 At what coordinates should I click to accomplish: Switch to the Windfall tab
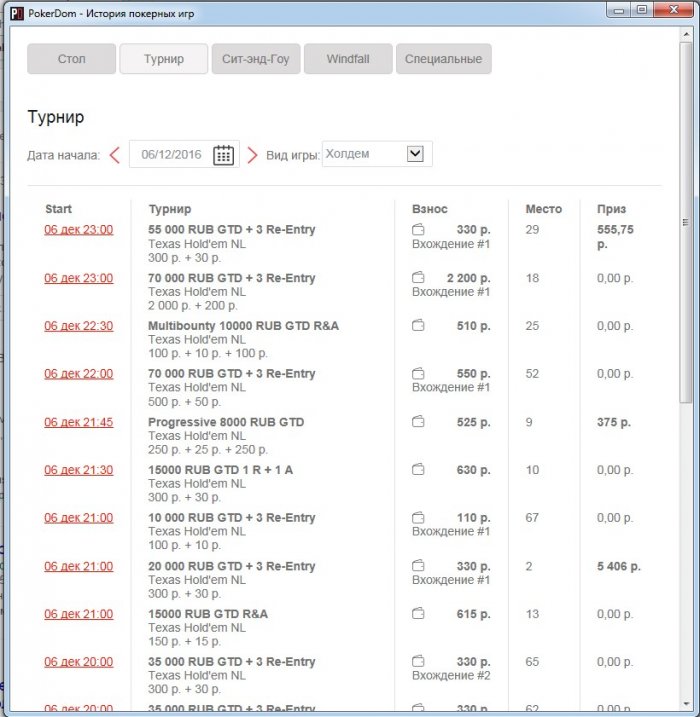(x=348, y=59)
